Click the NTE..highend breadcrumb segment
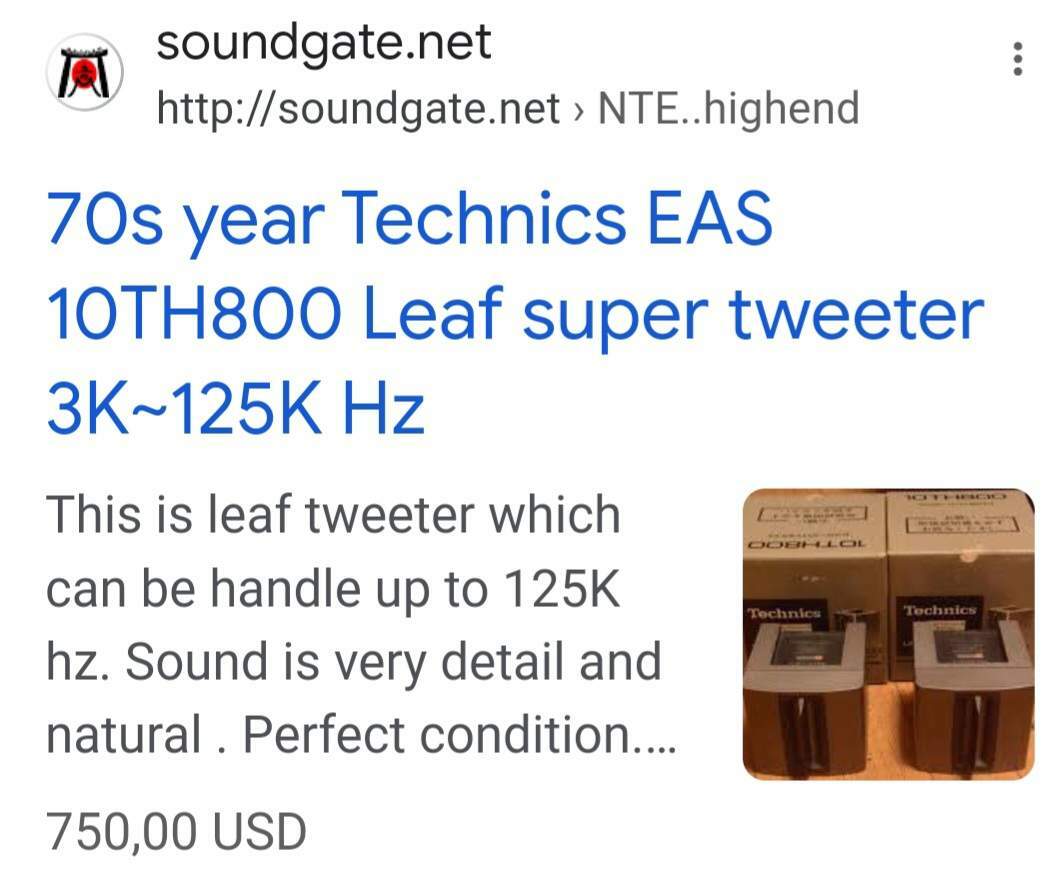Screen dimensions: 1060x885 (729, 108)
